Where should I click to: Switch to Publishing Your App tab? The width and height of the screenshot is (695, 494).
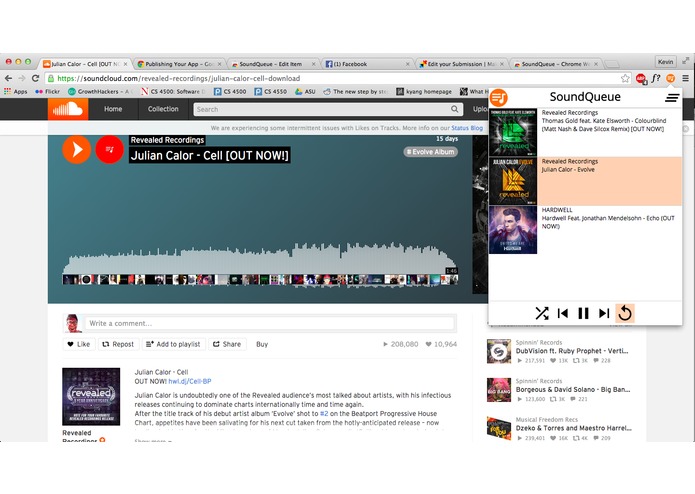[180, 64]
